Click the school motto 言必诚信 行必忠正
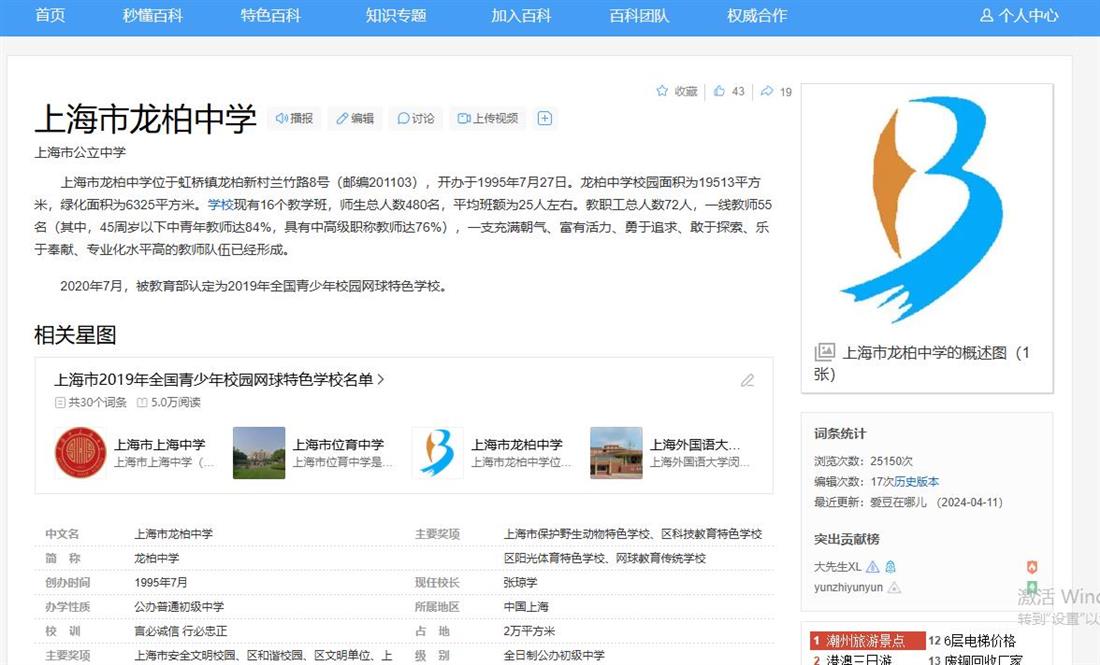1100x665 pixels. click(x=180, y=631)
